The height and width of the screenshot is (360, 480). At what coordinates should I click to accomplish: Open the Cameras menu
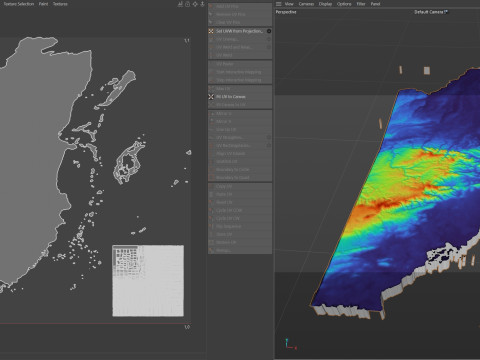(306, 4)
